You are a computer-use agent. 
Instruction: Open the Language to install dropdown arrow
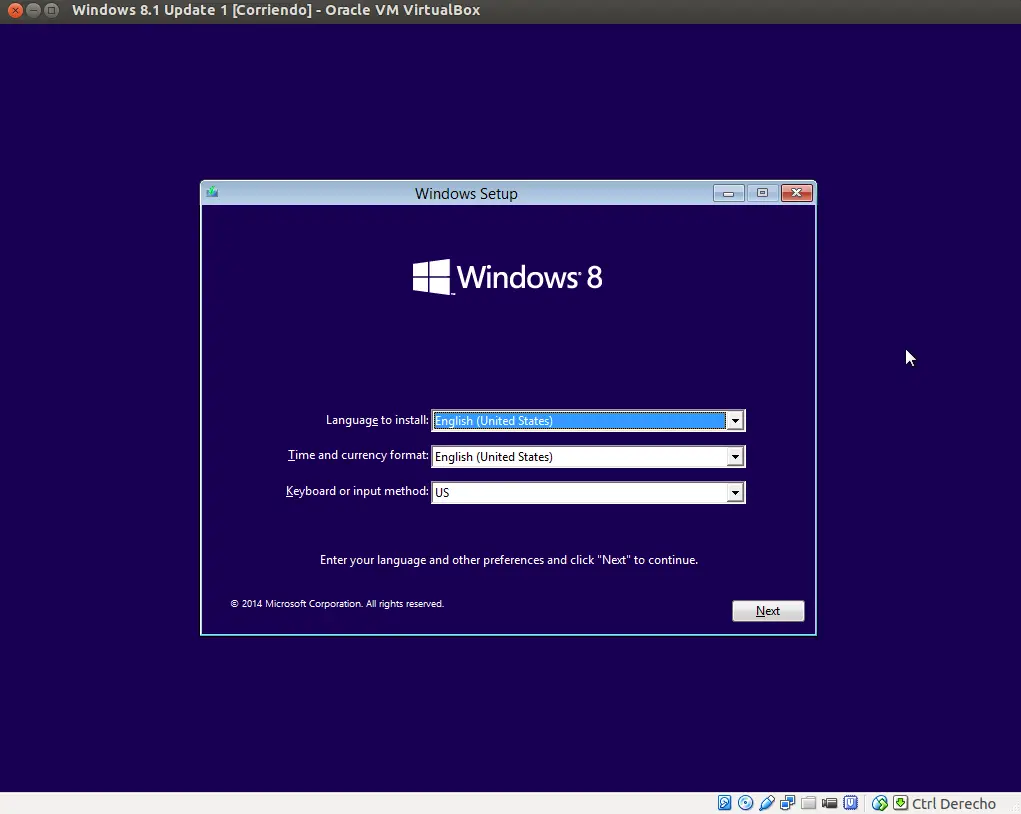pos(734,421)
